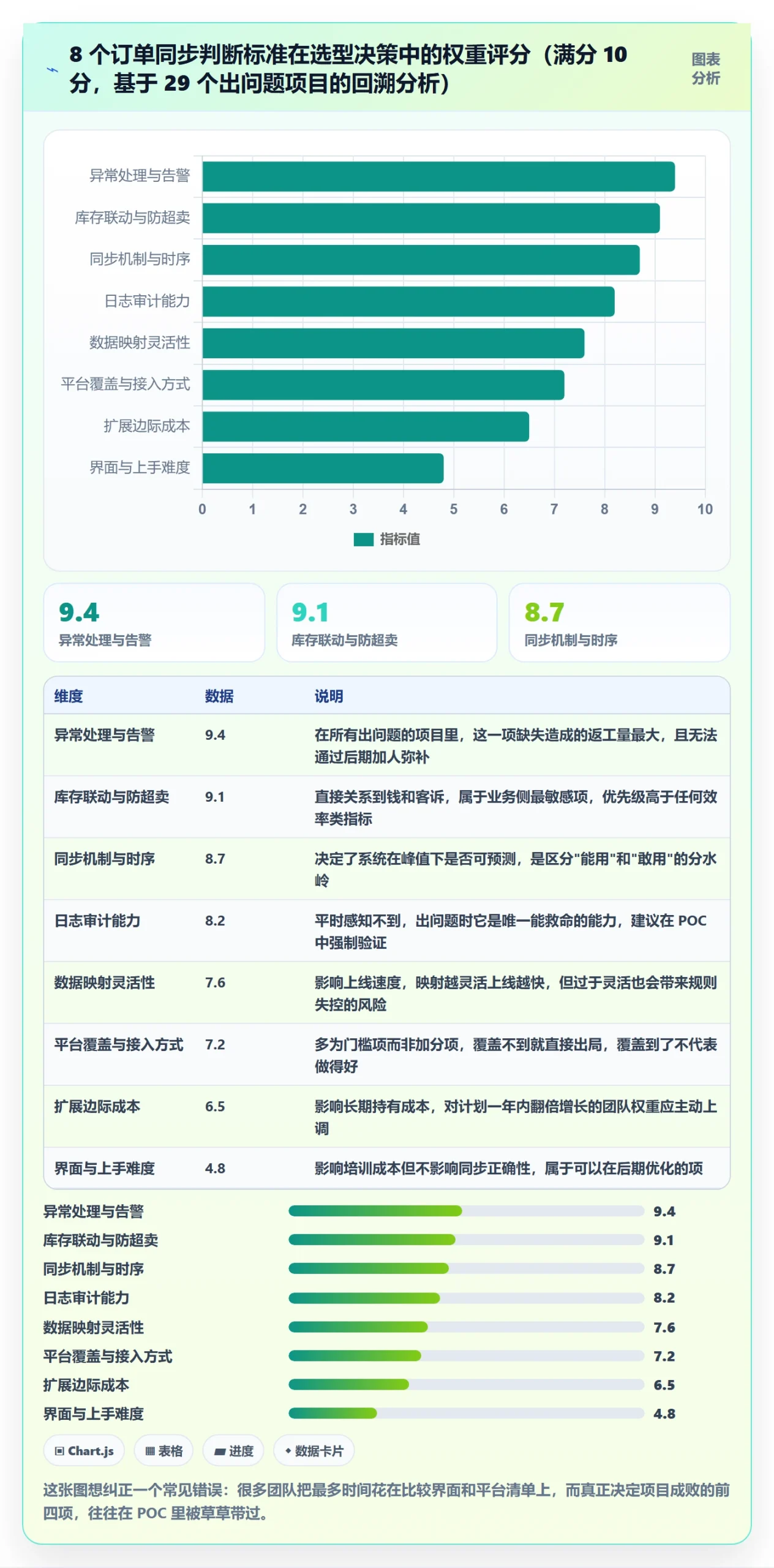Screen dimensions: 774x1568
Task: Select the 异常处理与告警 table row name cell
Action: pyautogui.click(x=105, y=734)
